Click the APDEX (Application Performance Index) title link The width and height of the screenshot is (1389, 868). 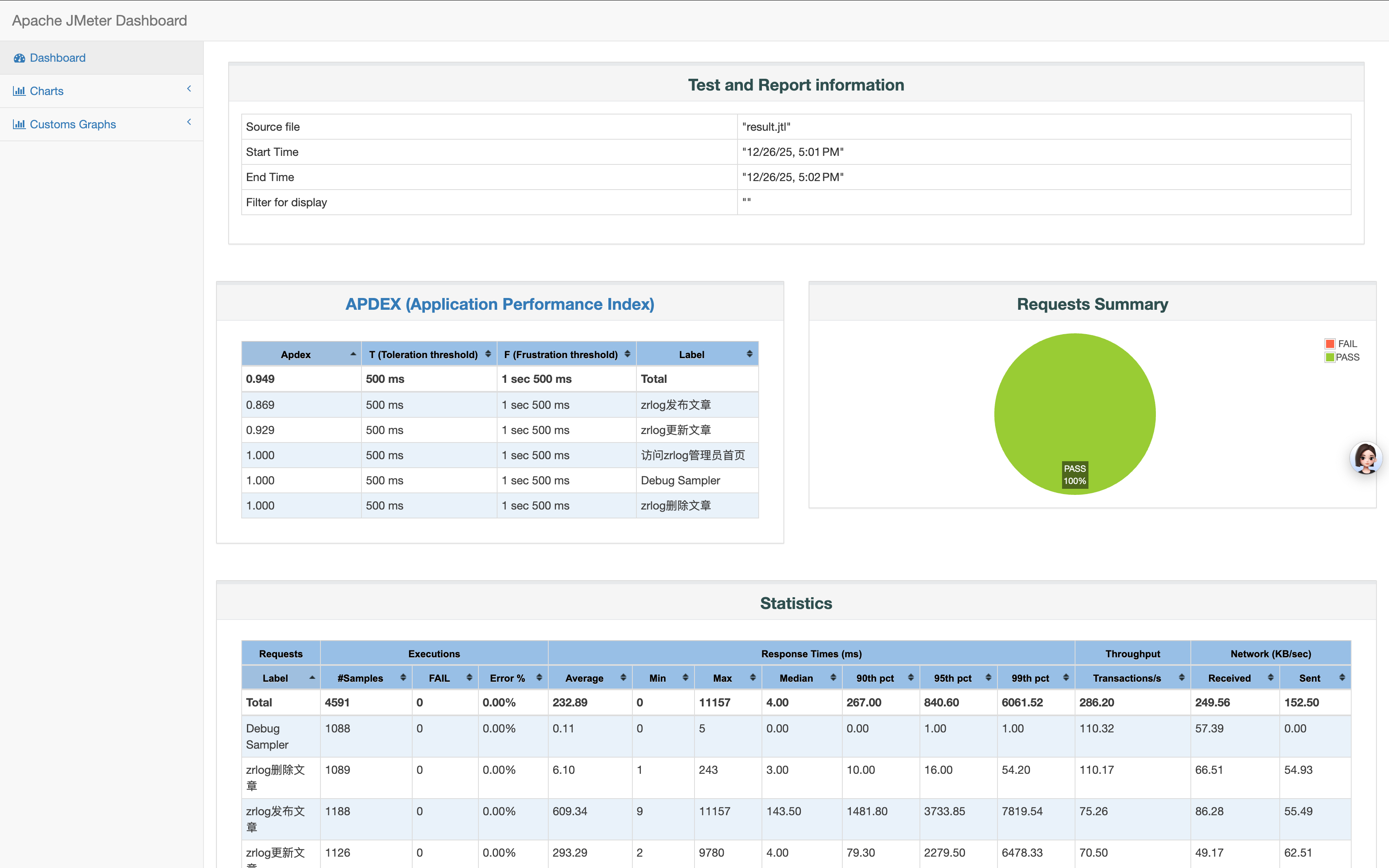click(x=500, y=304)
